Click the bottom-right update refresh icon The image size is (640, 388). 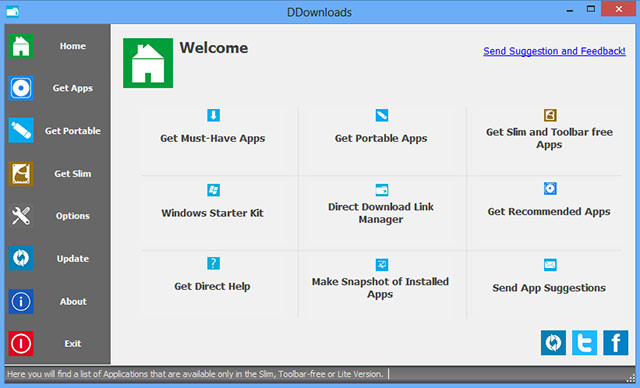click(553, 343)
